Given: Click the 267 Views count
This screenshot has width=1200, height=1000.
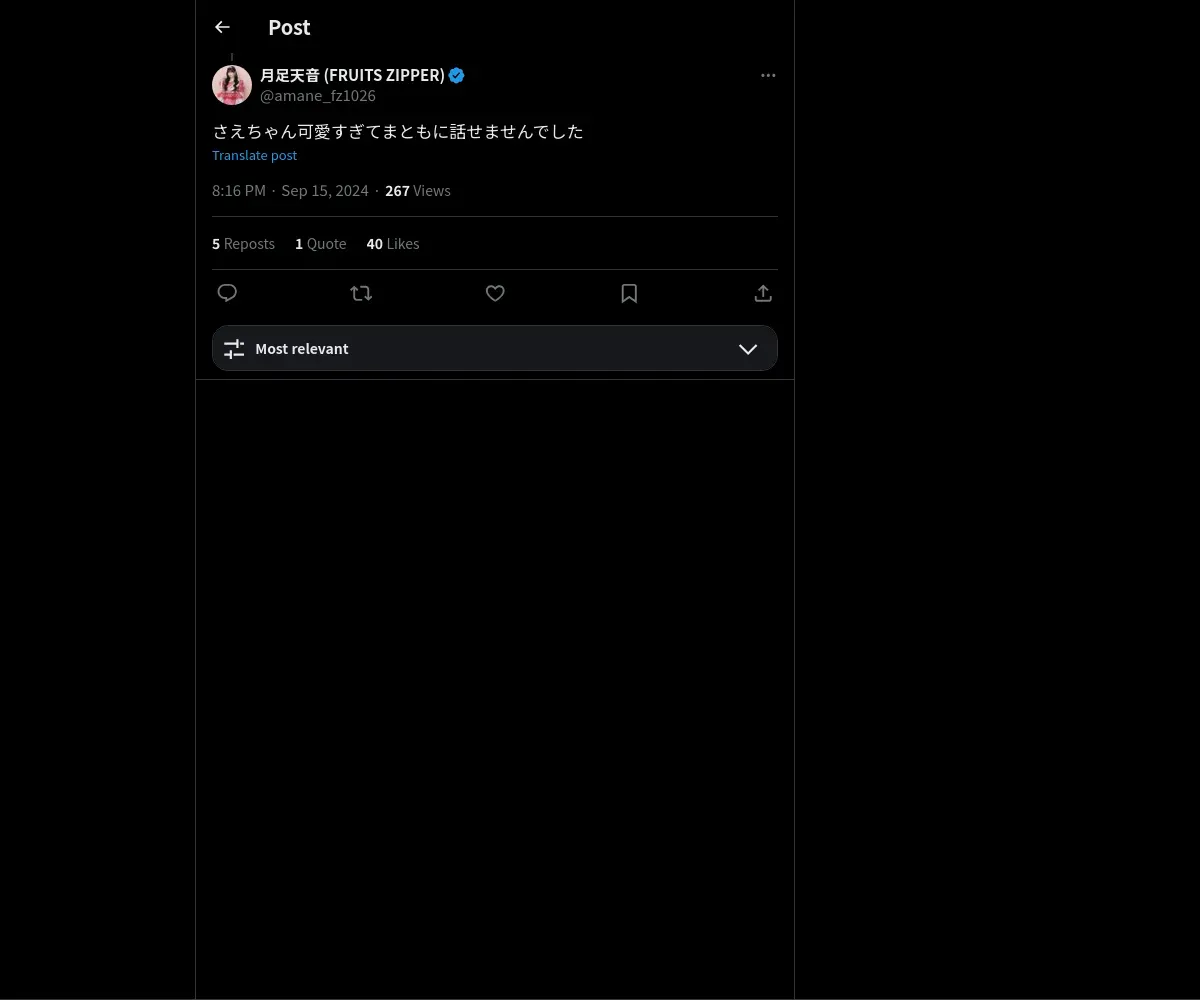Looking at the screenshot, I should tap(418, 191).
